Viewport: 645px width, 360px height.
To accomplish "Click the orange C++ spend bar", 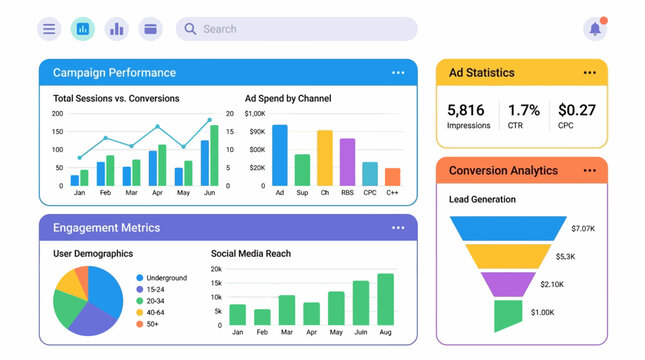I will pyautogui.click(x=392, y=177).
